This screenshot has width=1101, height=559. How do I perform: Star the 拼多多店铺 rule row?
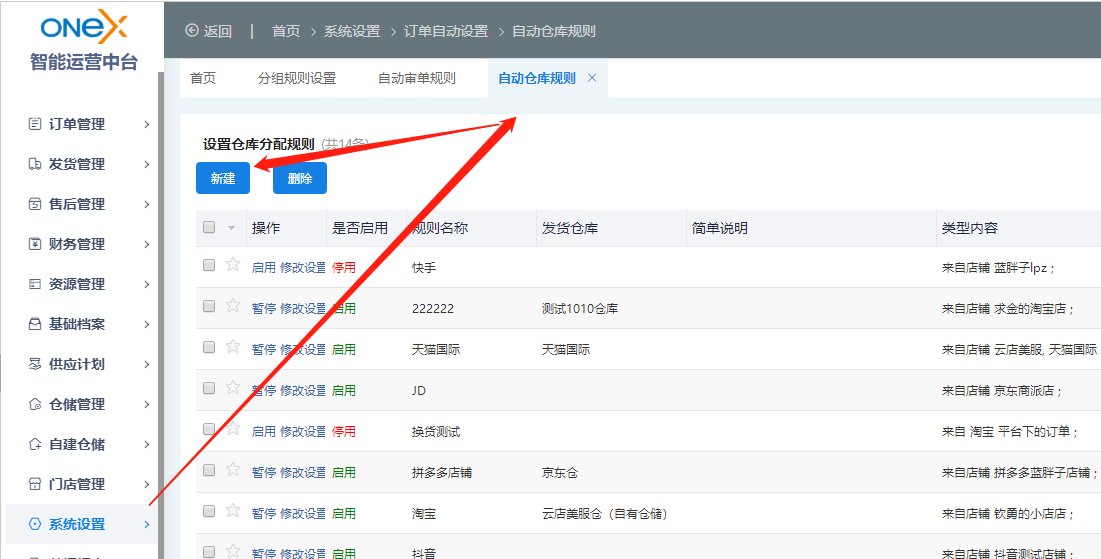click(233, 469)
